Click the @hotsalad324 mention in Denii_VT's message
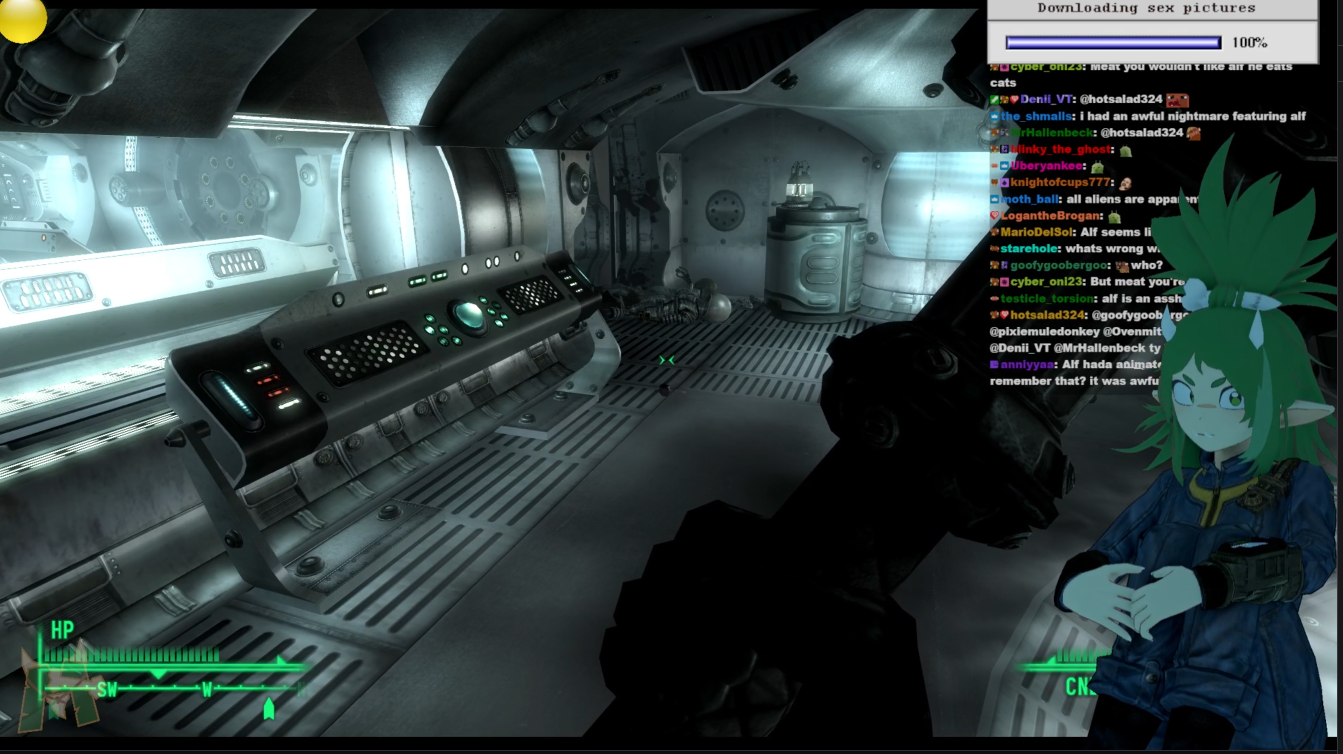 point(1122,100)
